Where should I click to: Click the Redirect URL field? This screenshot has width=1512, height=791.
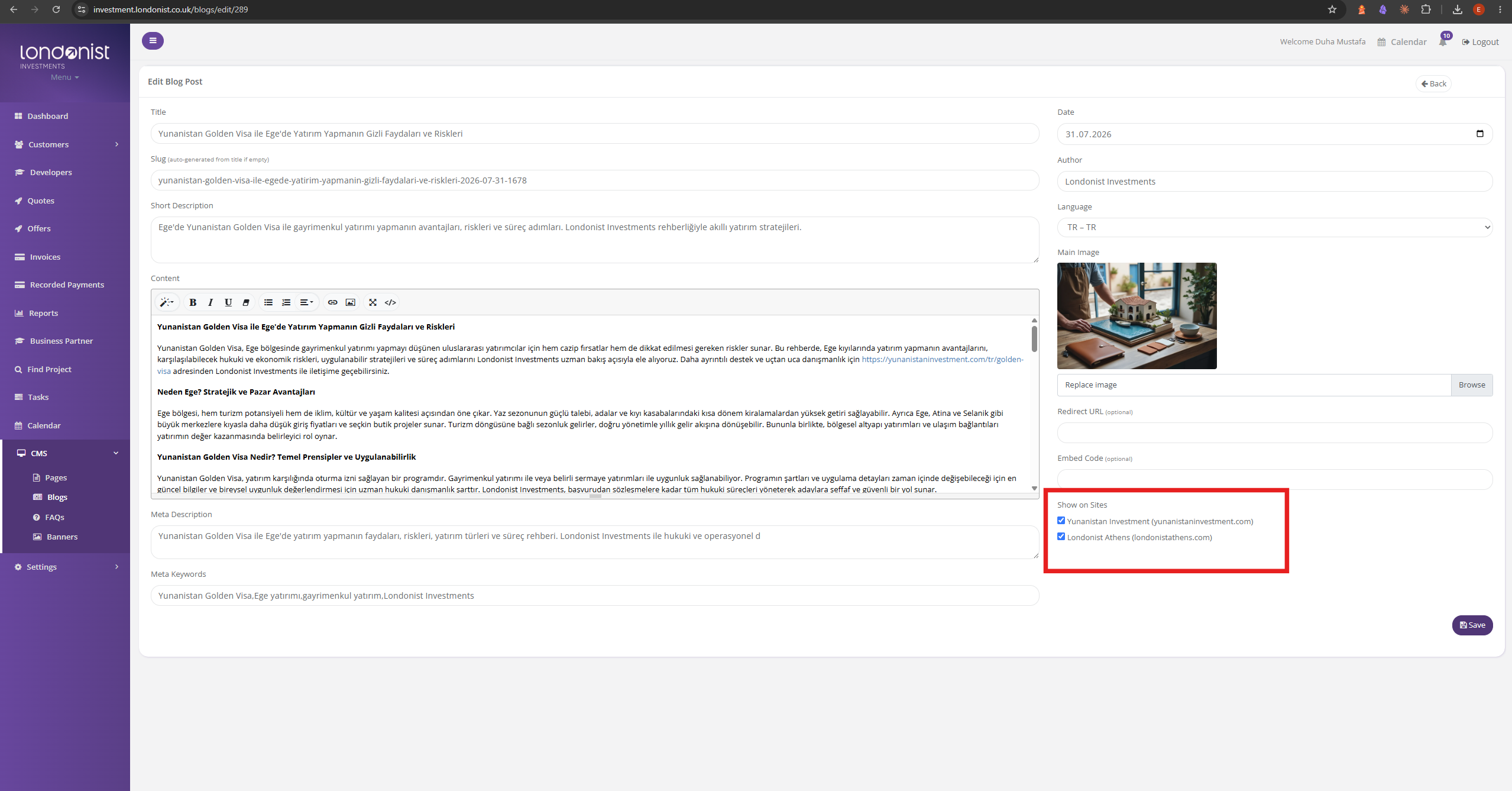click(1275, 433)
